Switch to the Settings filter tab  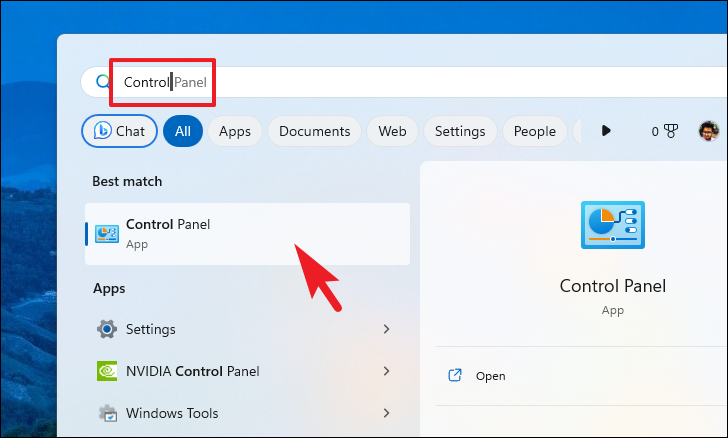pyautogui.click(x=460, y=131)
